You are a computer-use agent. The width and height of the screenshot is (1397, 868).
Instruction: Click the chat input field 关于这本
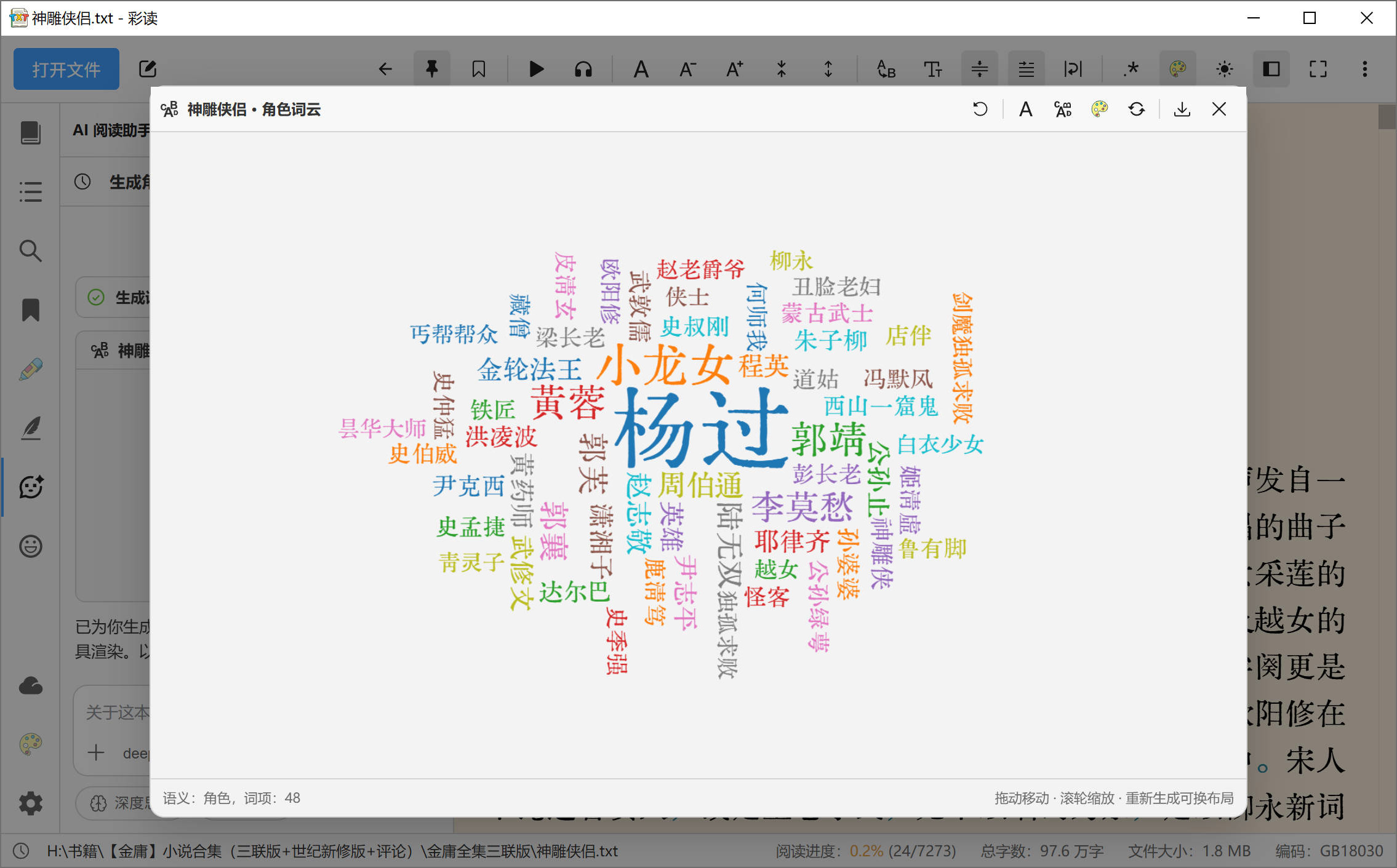[x=118, y=712]
